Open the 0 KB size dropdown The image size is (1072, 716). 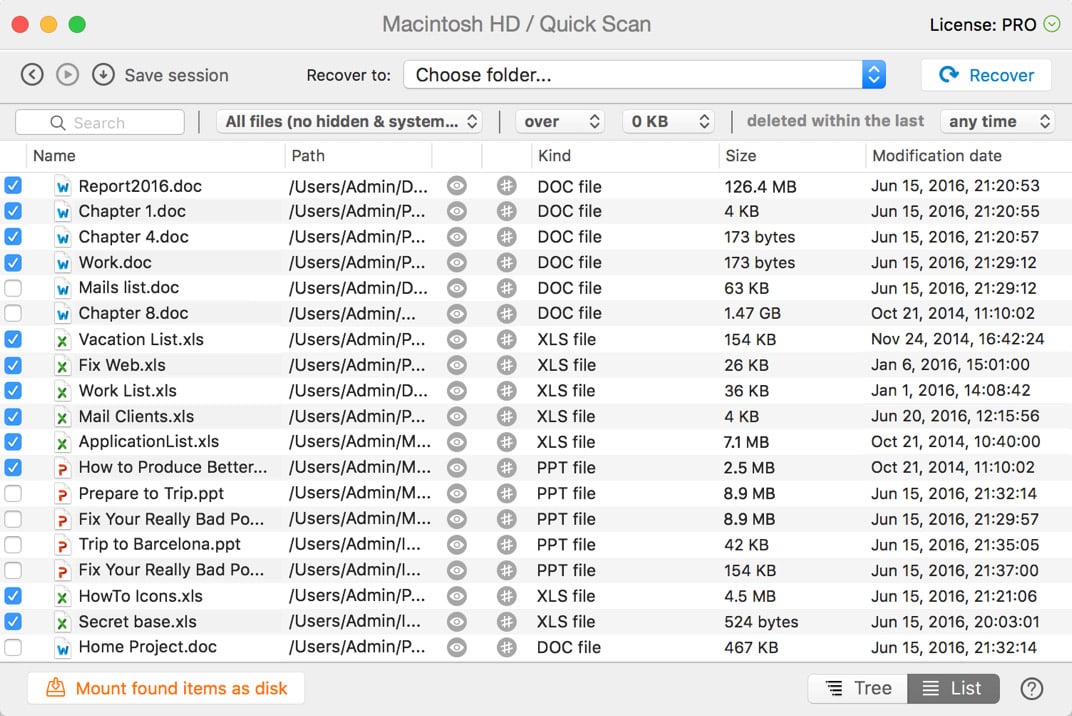[x=669, y=122]
